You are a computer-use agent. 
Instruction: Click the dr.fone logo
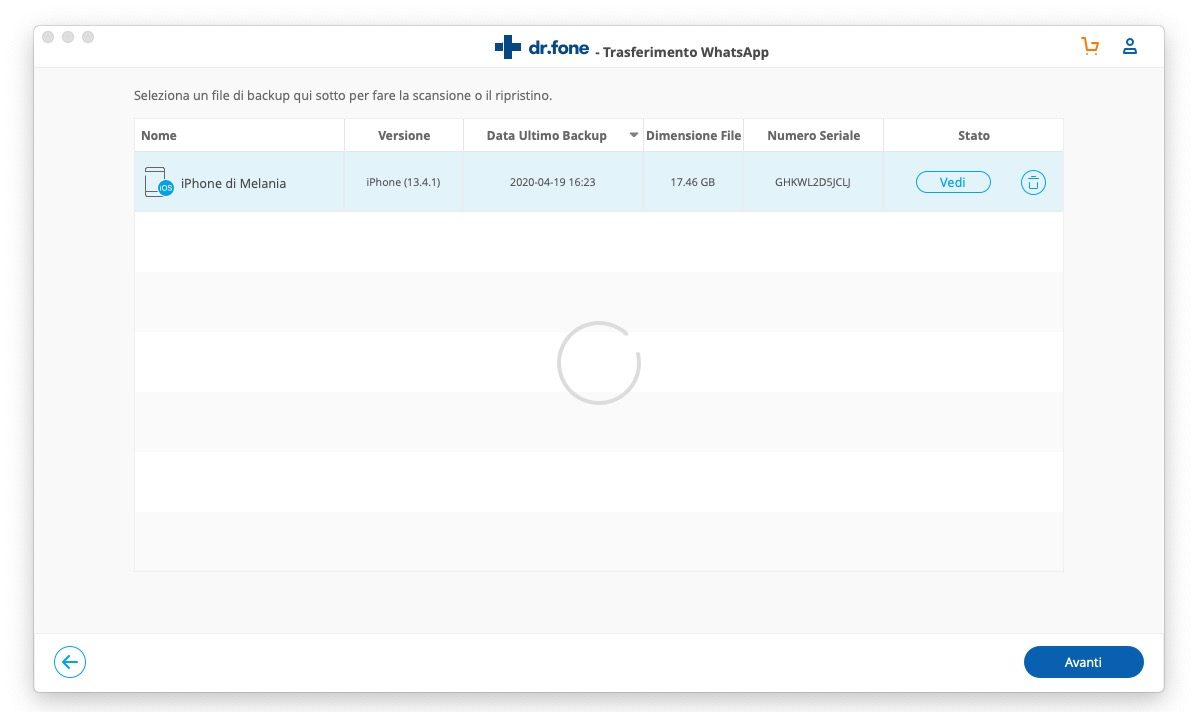(x=542, y=47)
